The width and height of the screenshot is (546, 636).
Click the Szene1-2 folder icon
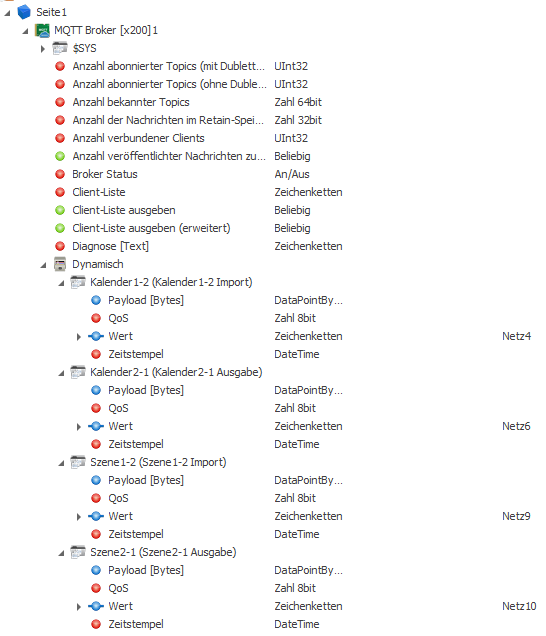coord(78,462)
